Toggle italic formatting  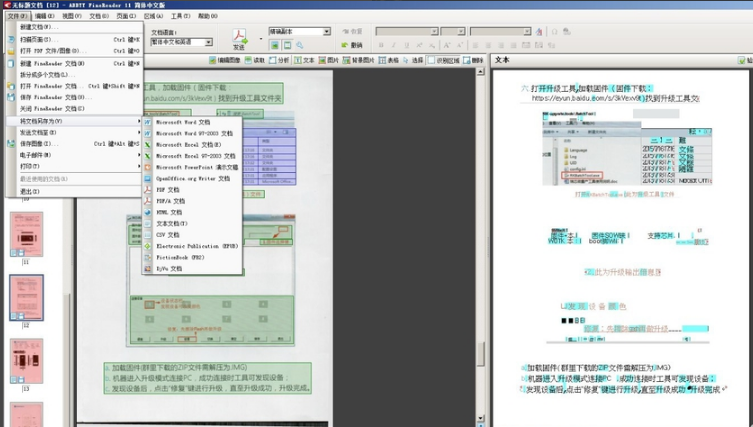point(394,45)
